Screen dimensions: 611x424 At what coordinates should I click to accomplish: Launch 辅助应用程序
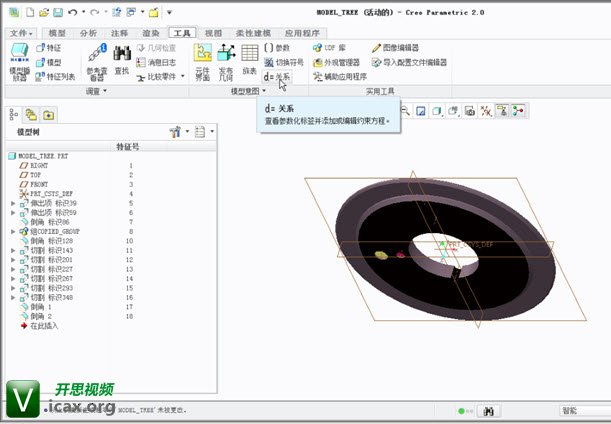coord(340,77)
